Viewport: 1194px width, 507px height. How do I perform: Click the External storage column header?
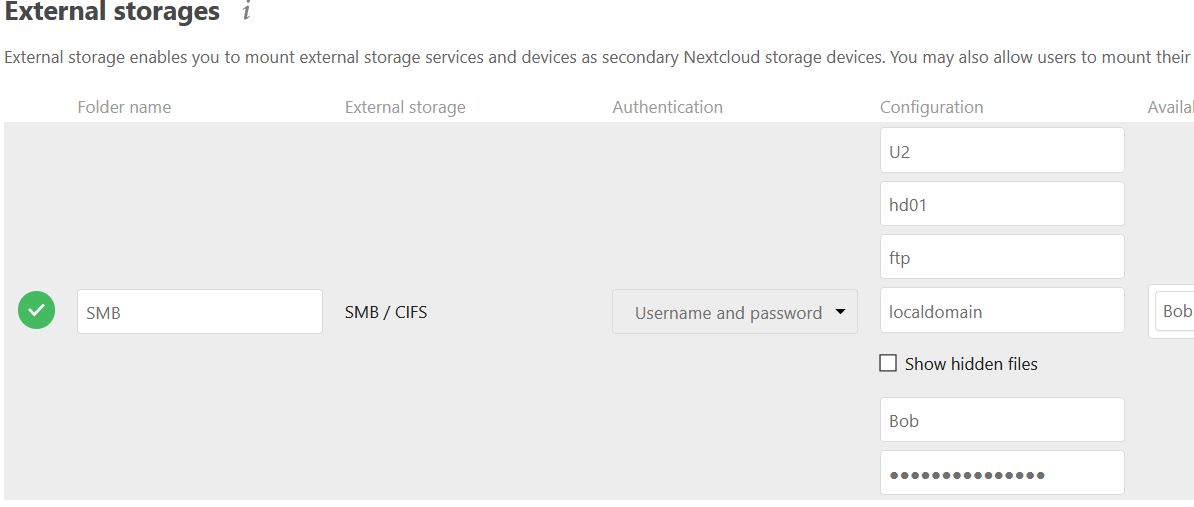point(405,107)
